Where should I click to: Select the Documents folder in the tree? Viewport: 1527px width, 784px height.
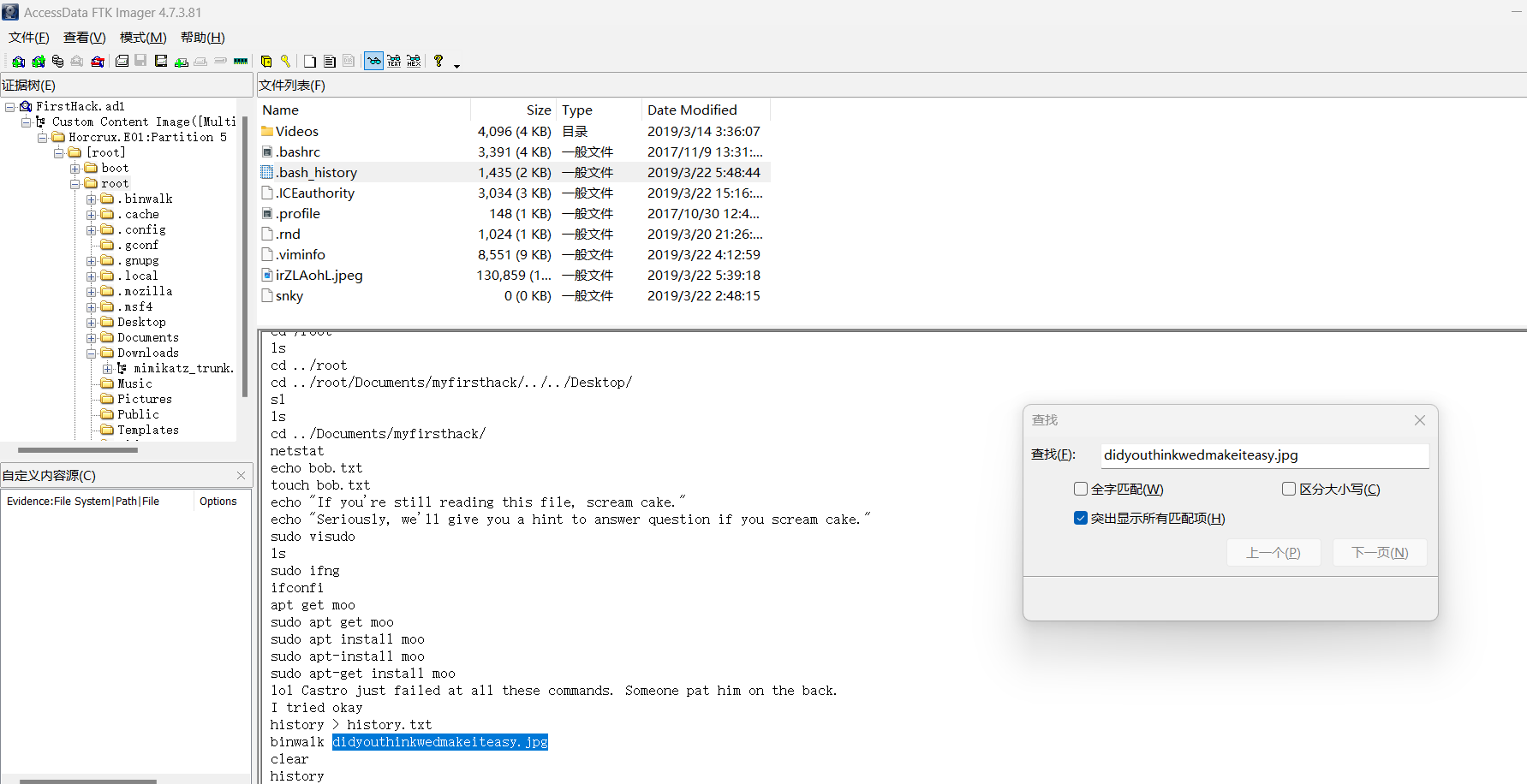pos(148,338)
